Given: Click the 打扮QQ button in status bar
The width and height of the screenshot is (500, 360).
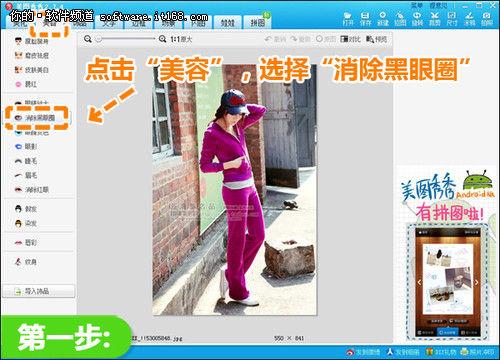Looking at the screenshot, I should point(441,352).
